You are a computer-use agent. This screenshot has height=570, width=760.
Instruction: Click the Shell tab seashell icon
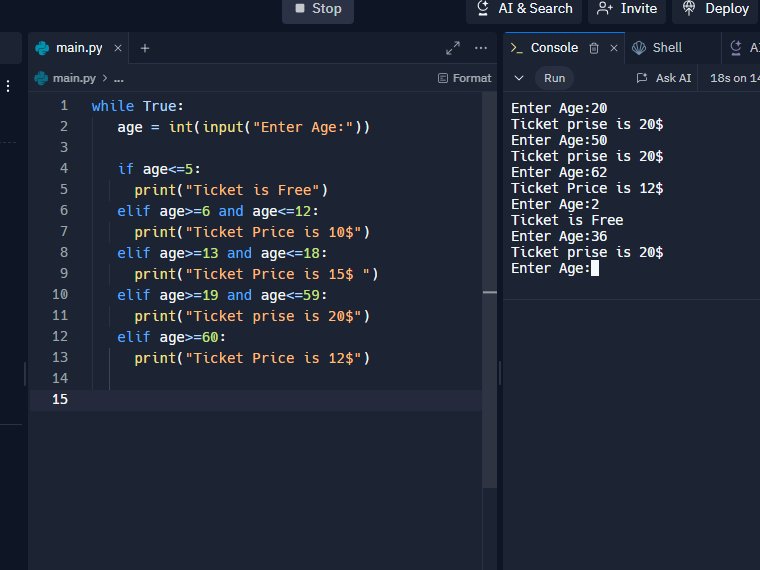click(x=639, y=48)
